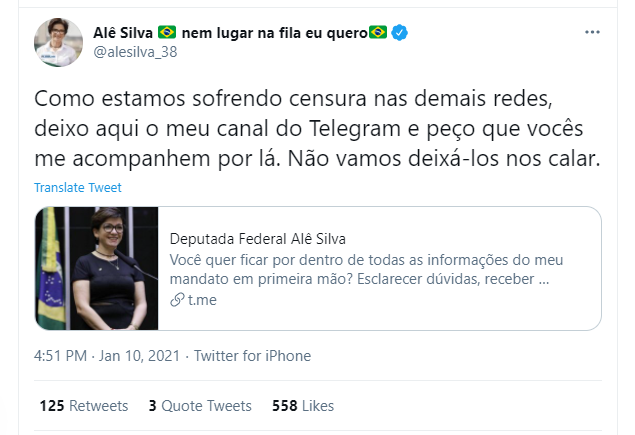Open Alê Silva display name profile
This screenshot has height=435, width=635.
coord(123,33)
